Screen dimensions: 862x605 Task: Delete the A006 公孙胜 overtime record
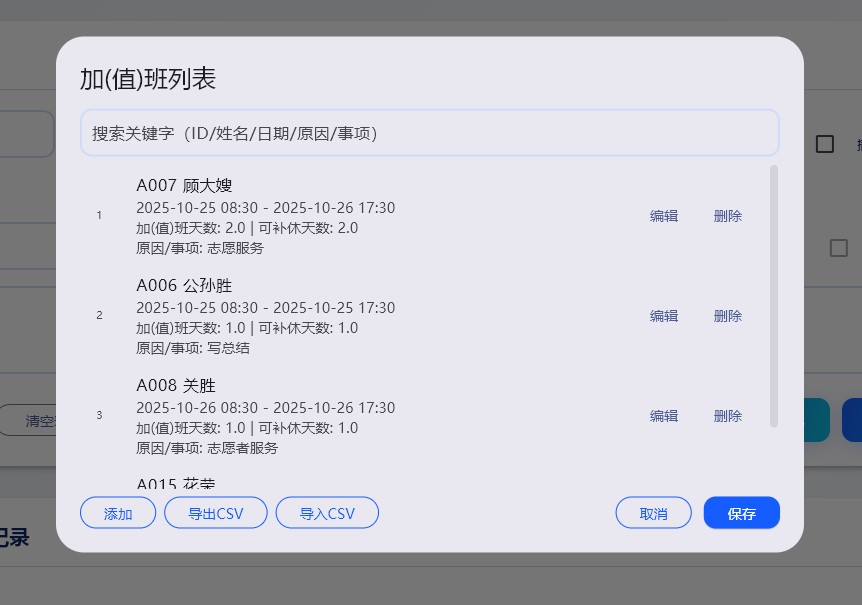[727, 315]
